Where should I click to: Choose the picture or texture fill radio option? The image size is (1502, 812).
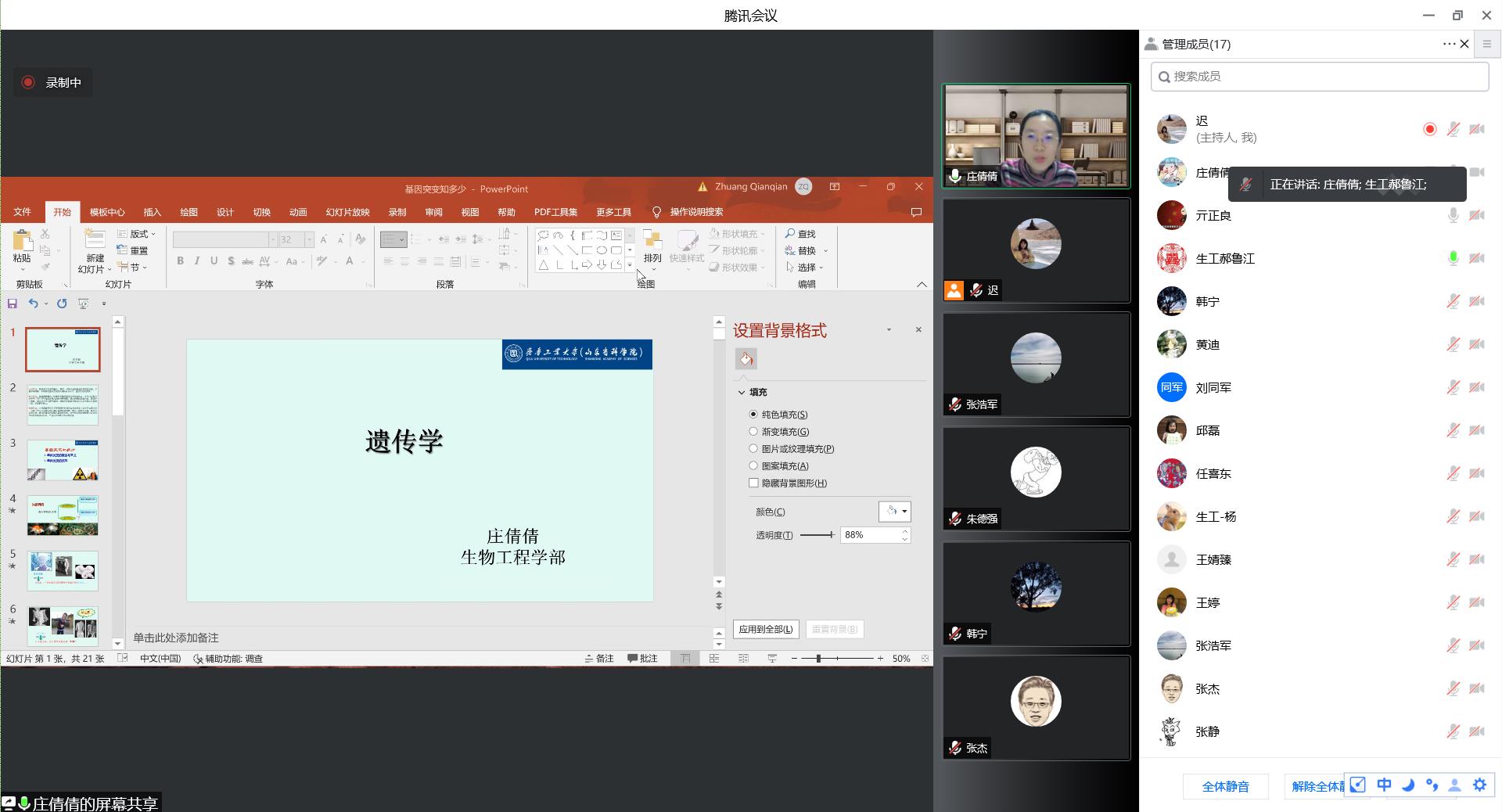[753, 449]
